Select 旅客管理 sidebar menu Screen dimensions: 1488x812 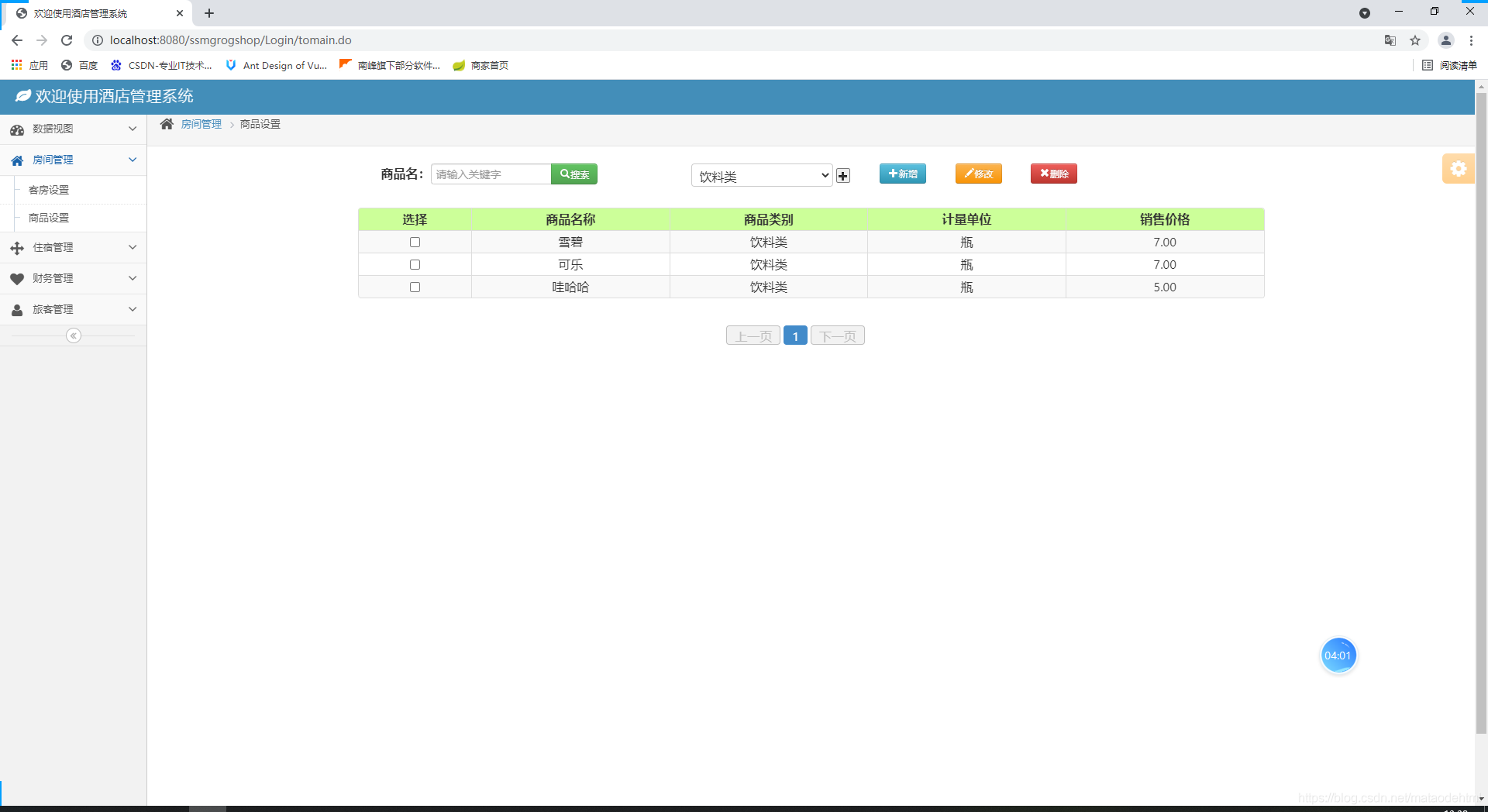(73, 309)
